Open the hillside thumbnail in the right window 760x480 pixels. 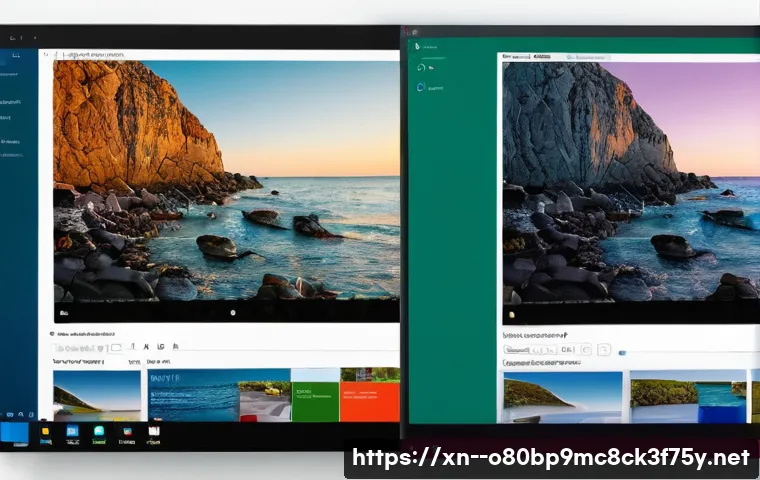tap(563, 397)
